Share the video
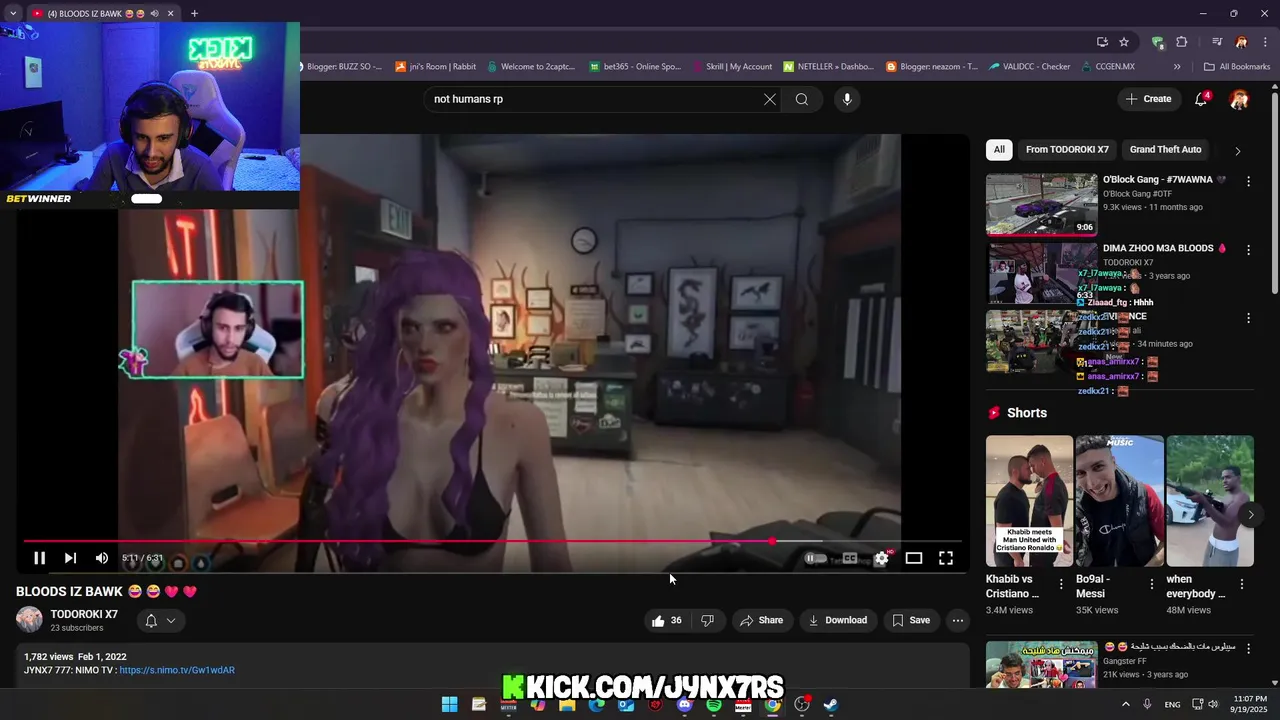Image resolution: width=1280 pixels, height=720 pixels. click(761, 620)
